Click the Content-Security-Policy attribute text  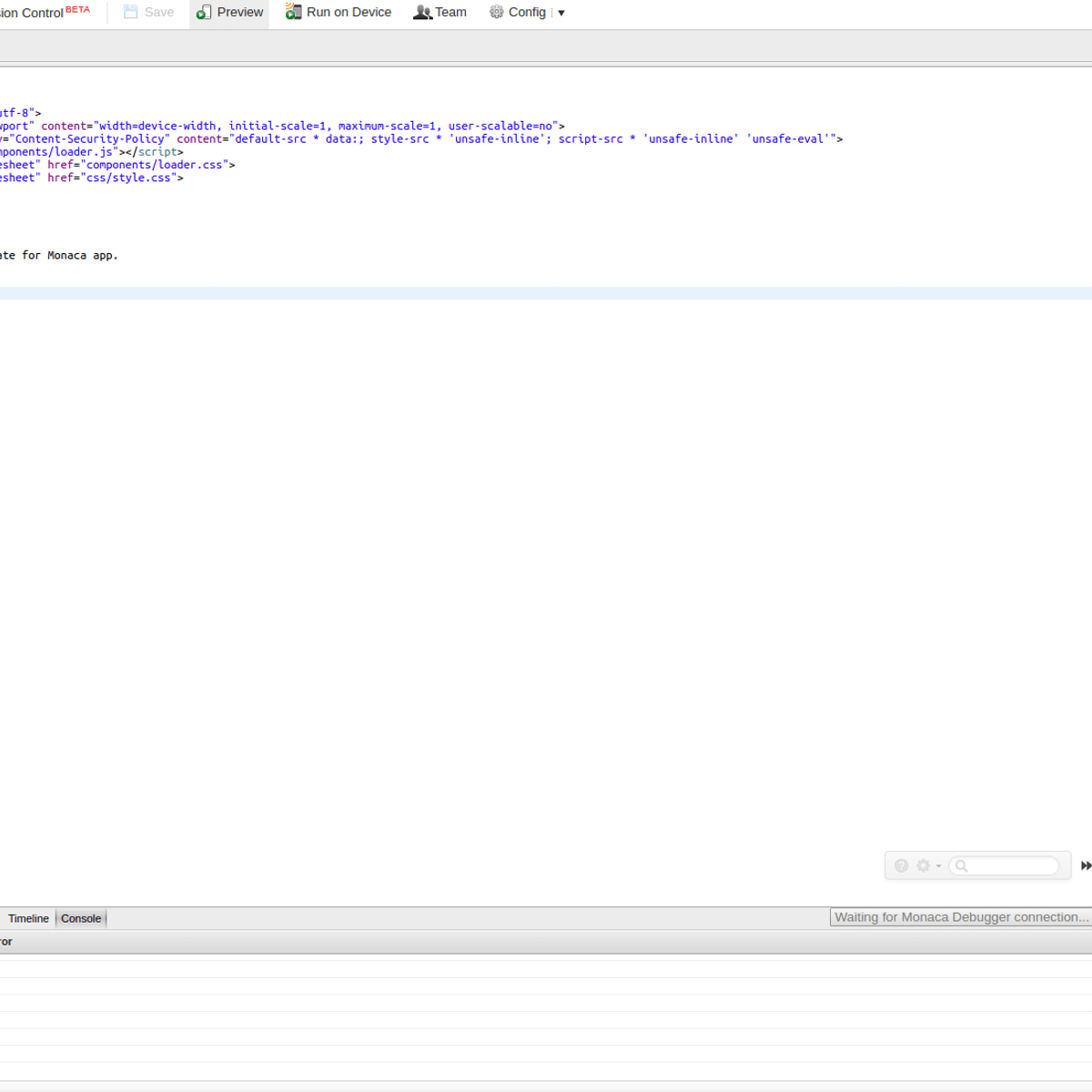click(89, 139)
